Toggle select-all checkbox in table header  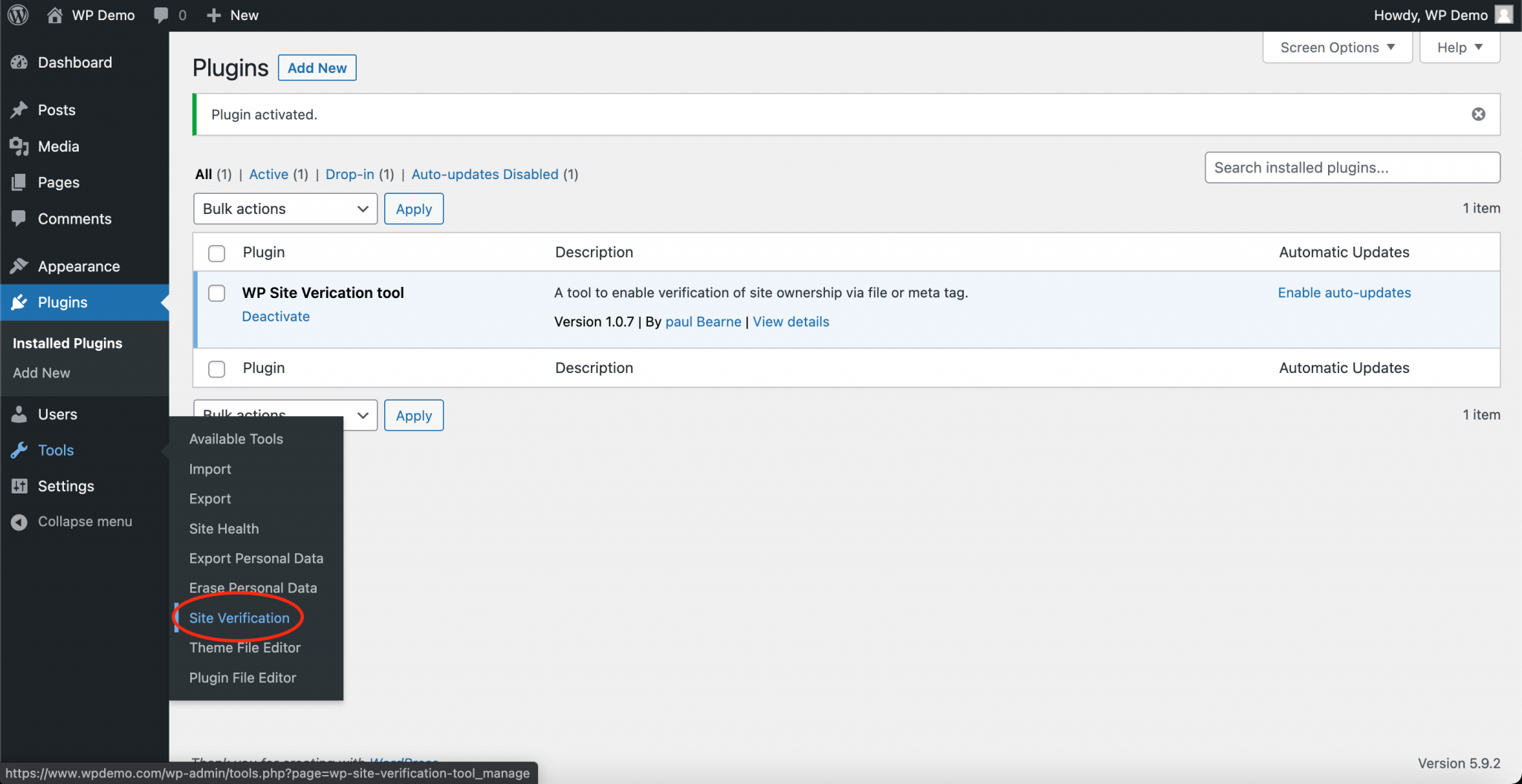pyautogui.click(x=216, y=253)
